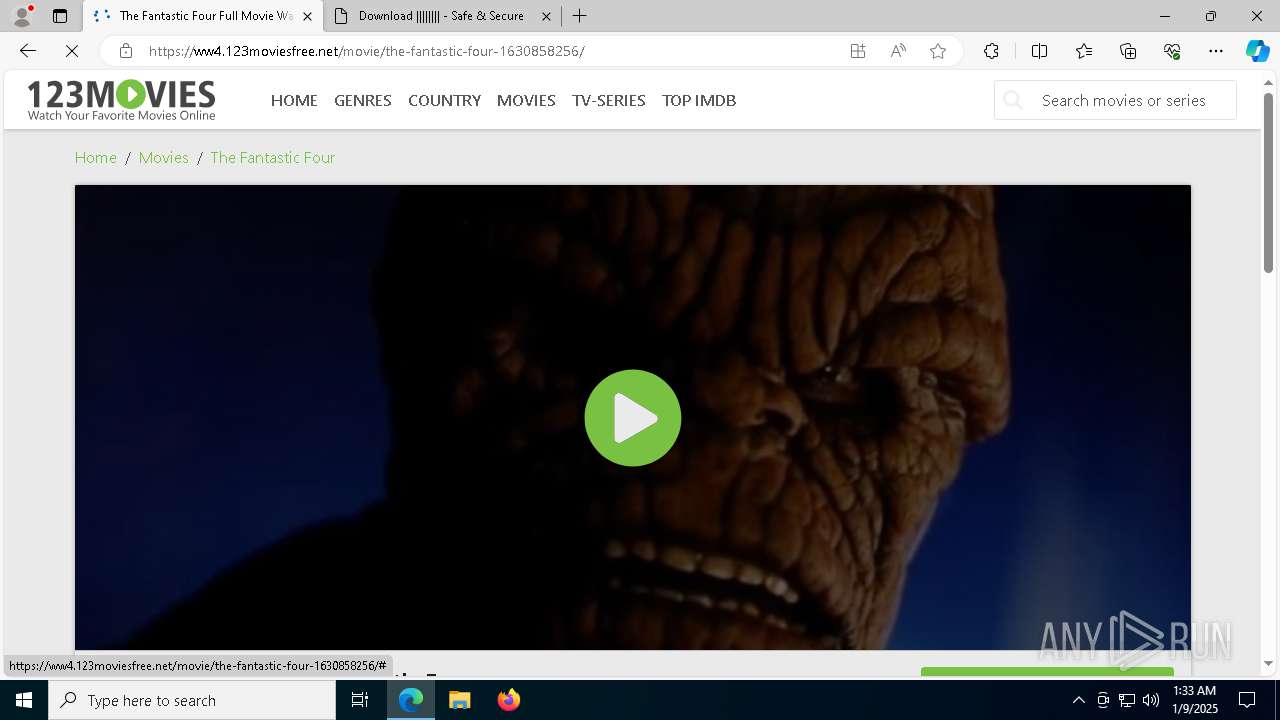Screen dimensions: 1280x720
Task: Toggle Split screen view
Action: click(x=1039, y=51)
